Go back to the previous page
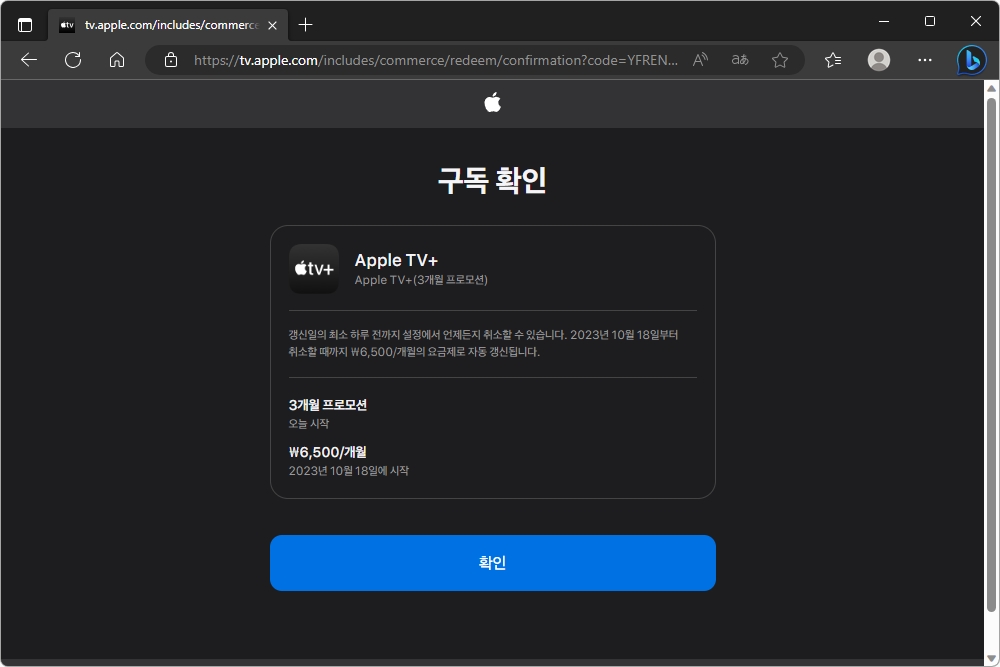 point(29,60)
